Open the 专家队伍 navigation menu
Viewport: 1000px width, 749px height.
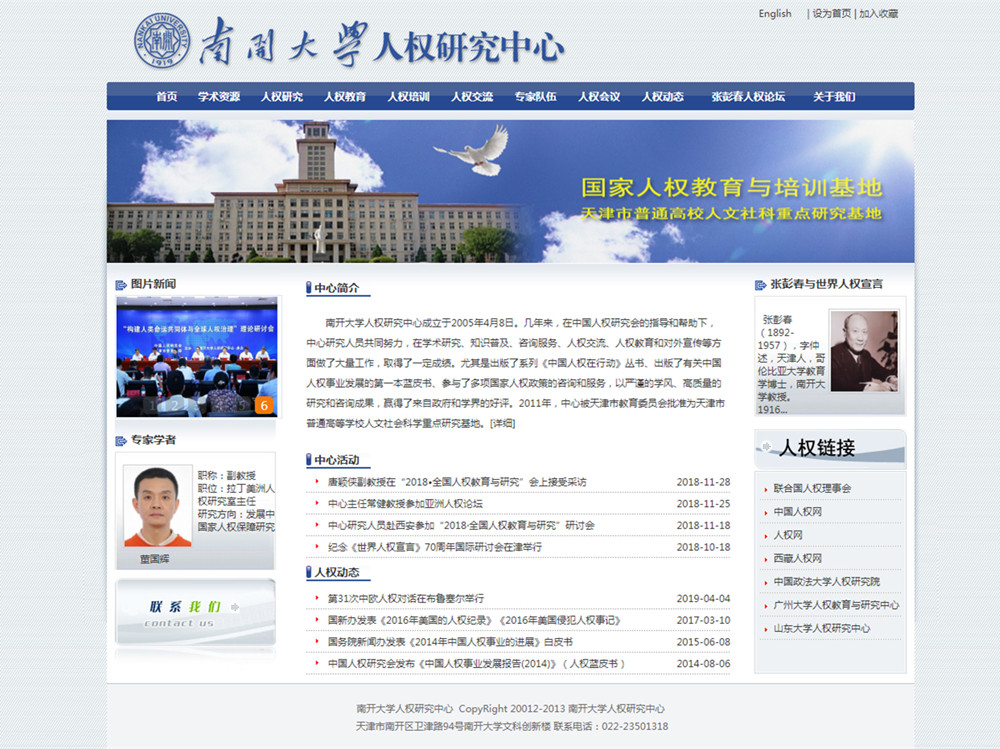(x=535, y=97)
